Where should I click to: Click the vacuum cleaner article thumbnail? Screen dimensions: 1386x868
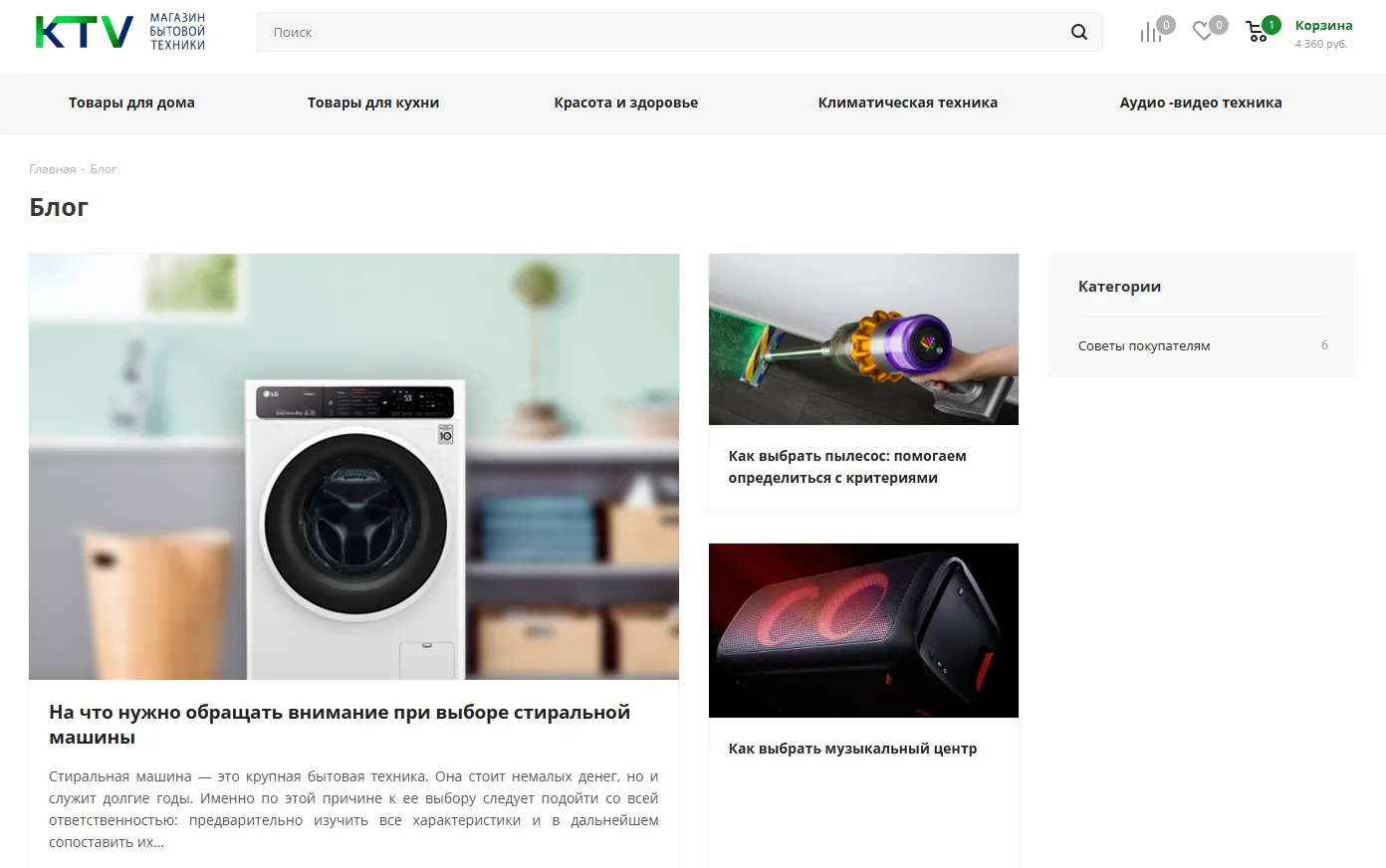[x=863, y=338]
